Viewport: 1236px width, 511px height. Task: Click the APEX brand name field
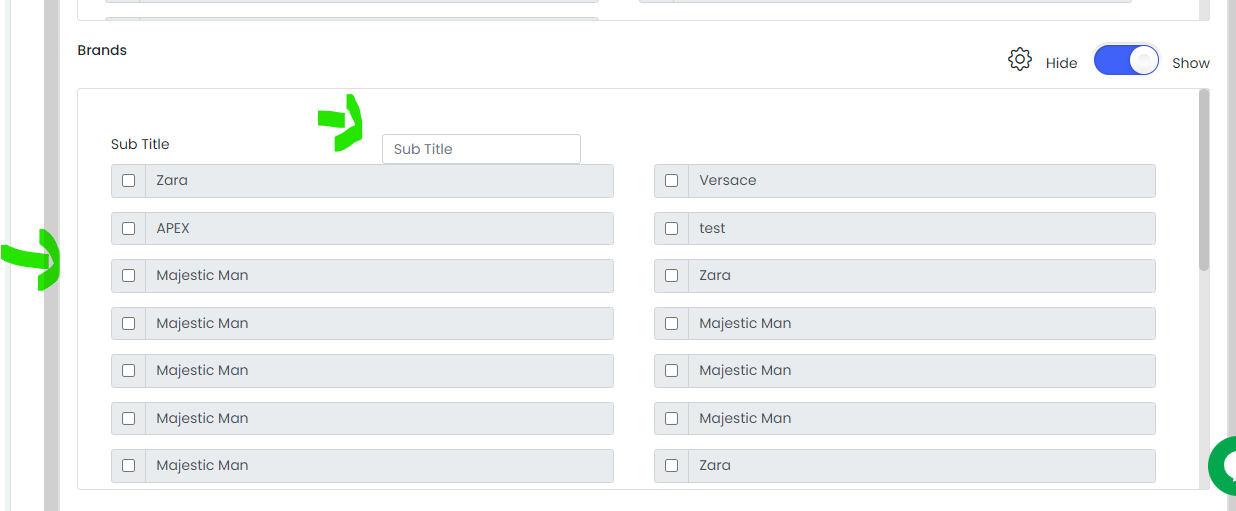click(x=379, y=229)
